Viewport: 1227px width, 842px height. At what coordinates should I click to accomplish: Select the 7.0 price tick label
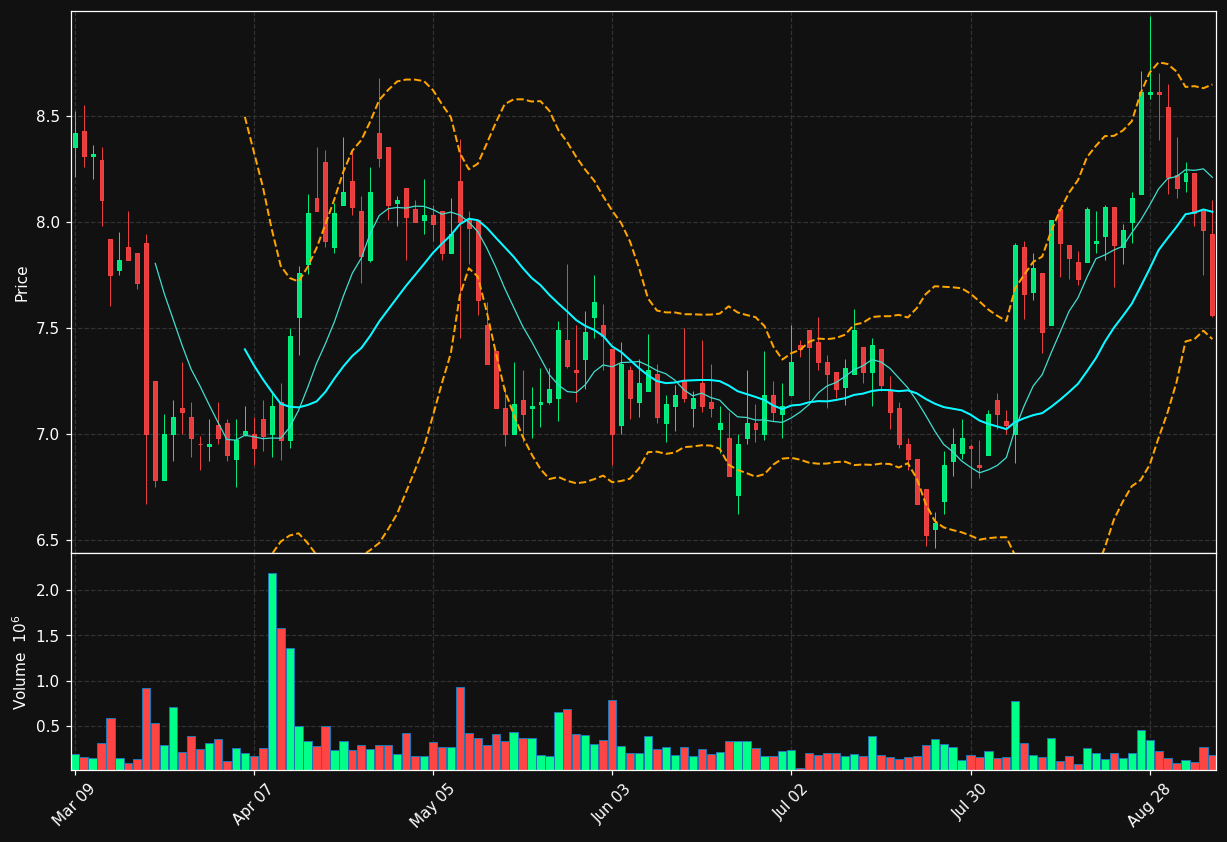[50, 434]
